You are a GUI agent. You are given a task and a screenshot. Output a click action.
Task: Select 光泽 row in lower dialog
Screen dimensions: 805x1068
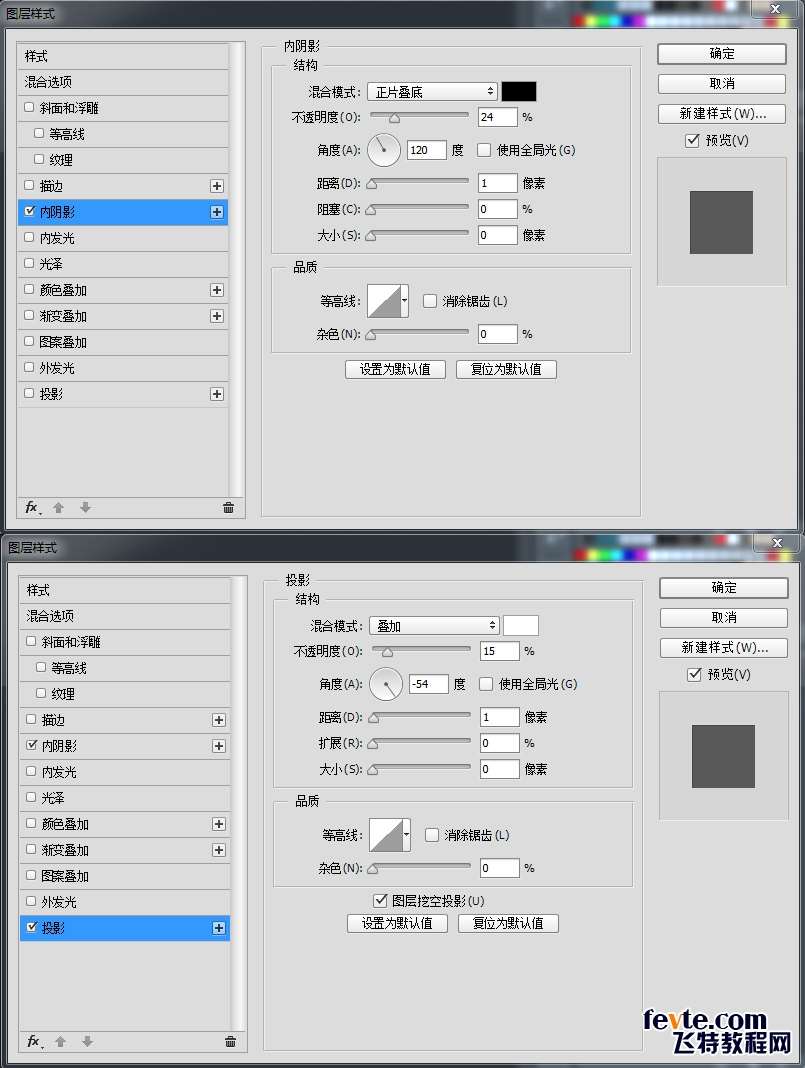tap(125, 798)
